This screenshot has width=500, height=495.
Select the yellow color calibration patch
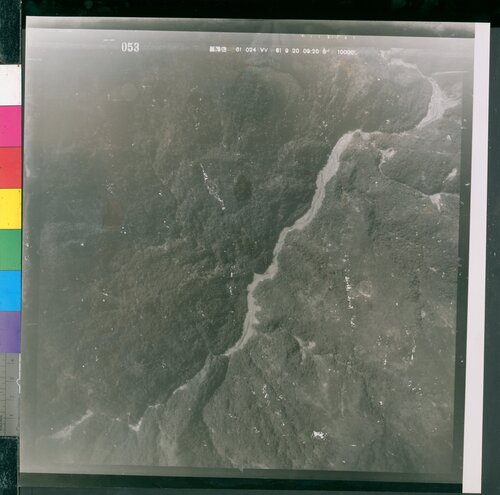pyautogui.click(x=10, y=209)
